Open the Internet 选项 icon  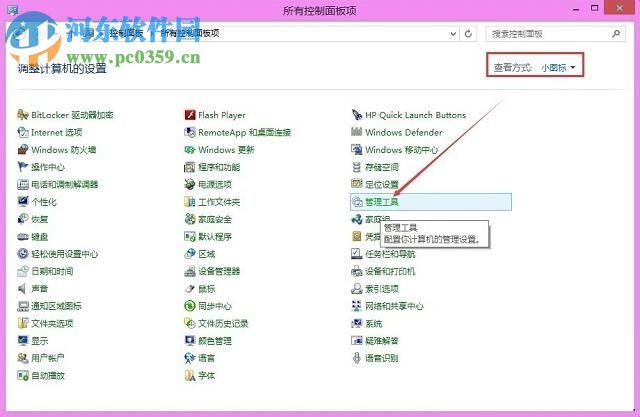[22, 132]
